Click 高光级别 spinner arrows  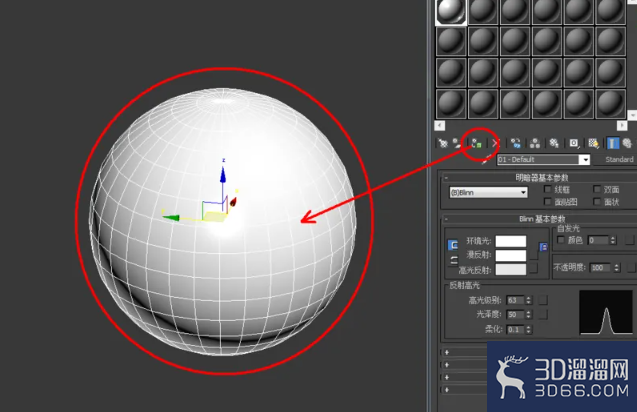tap(529, 300)
